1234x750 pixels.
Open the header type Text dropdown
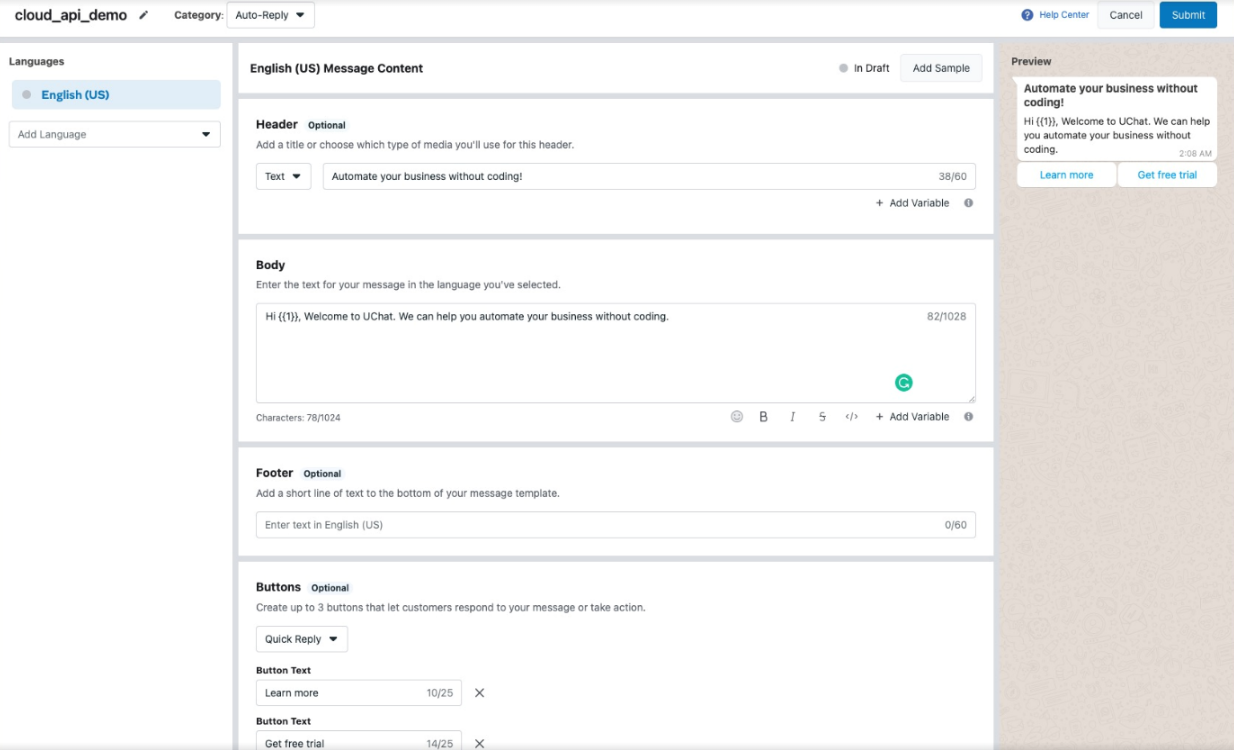pos(283,176)
